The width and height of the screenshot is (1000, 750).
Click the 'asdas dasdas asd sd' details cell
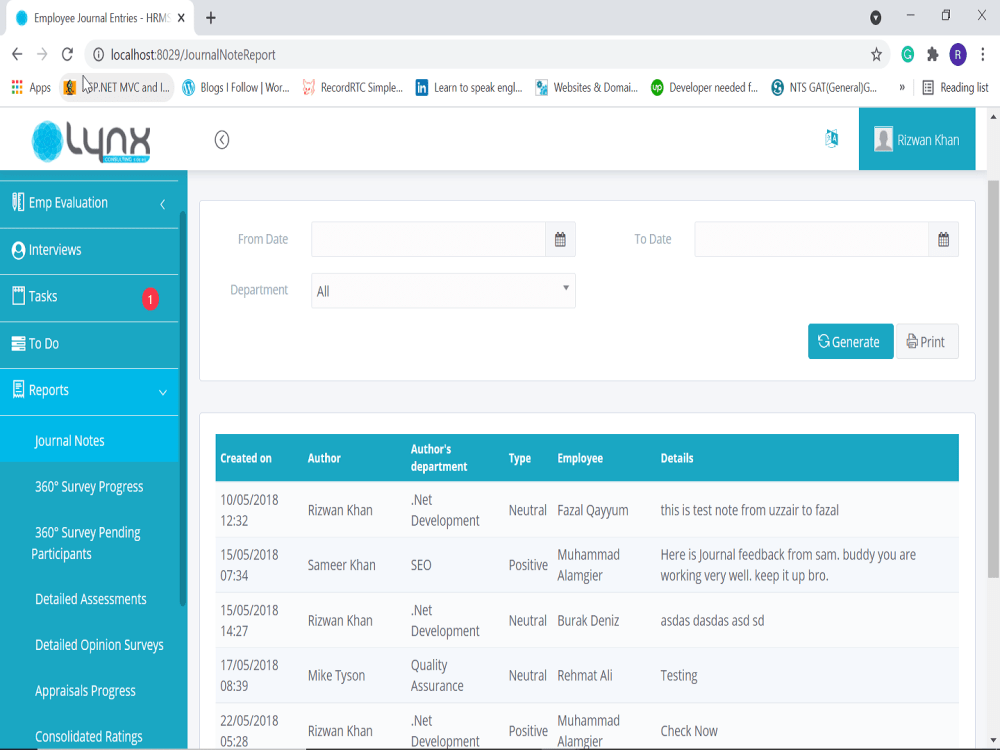click(712, 621)
